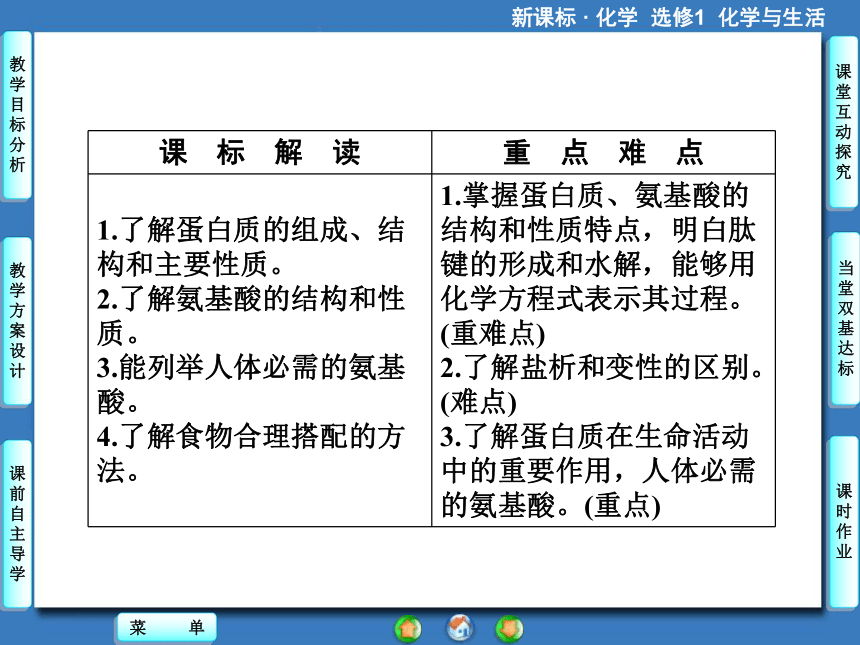
Task: Switch to 教学目标分析 side tab
Action: click(x=18, y=114)
